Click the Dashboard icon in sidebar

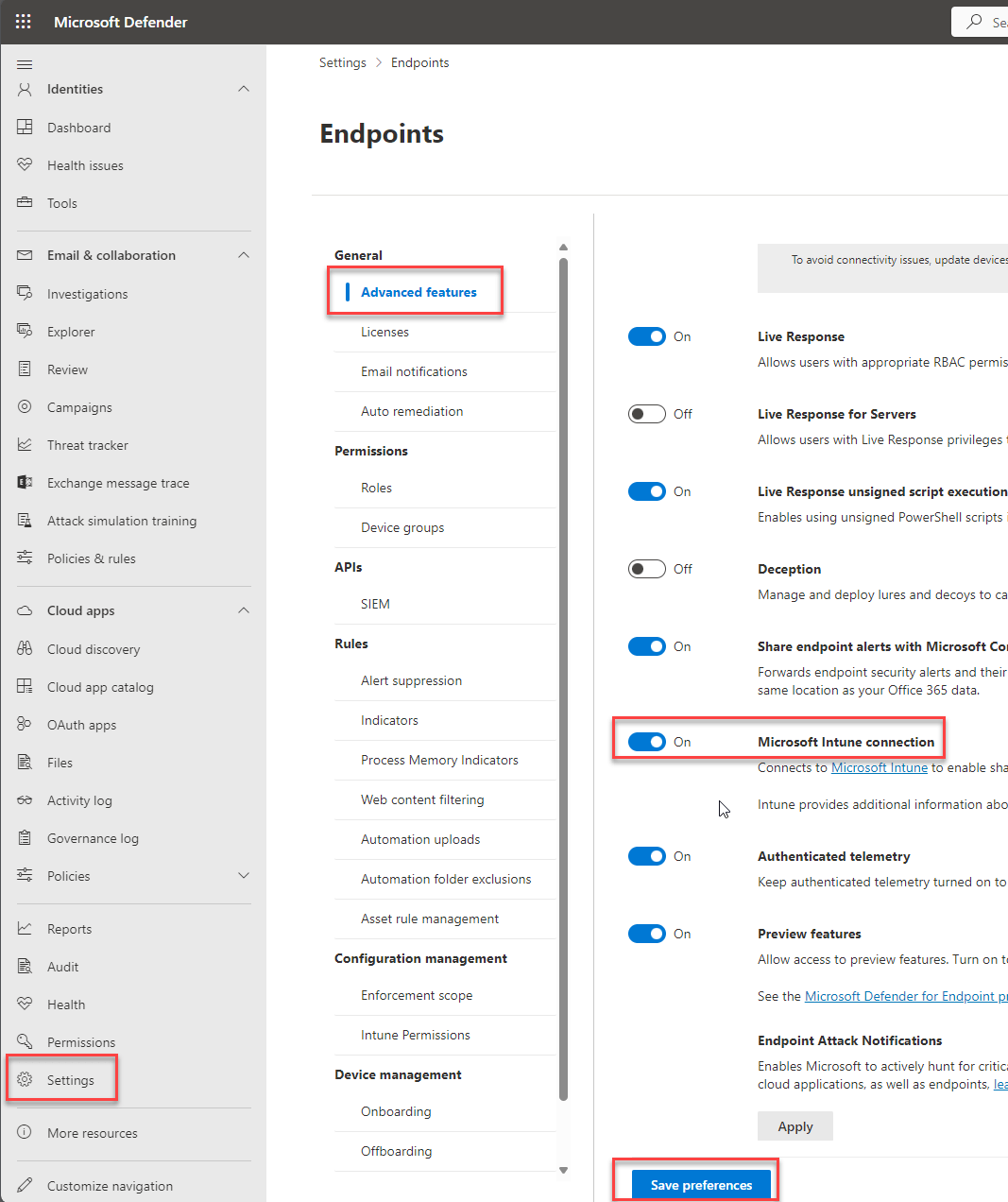pos(25,128)
